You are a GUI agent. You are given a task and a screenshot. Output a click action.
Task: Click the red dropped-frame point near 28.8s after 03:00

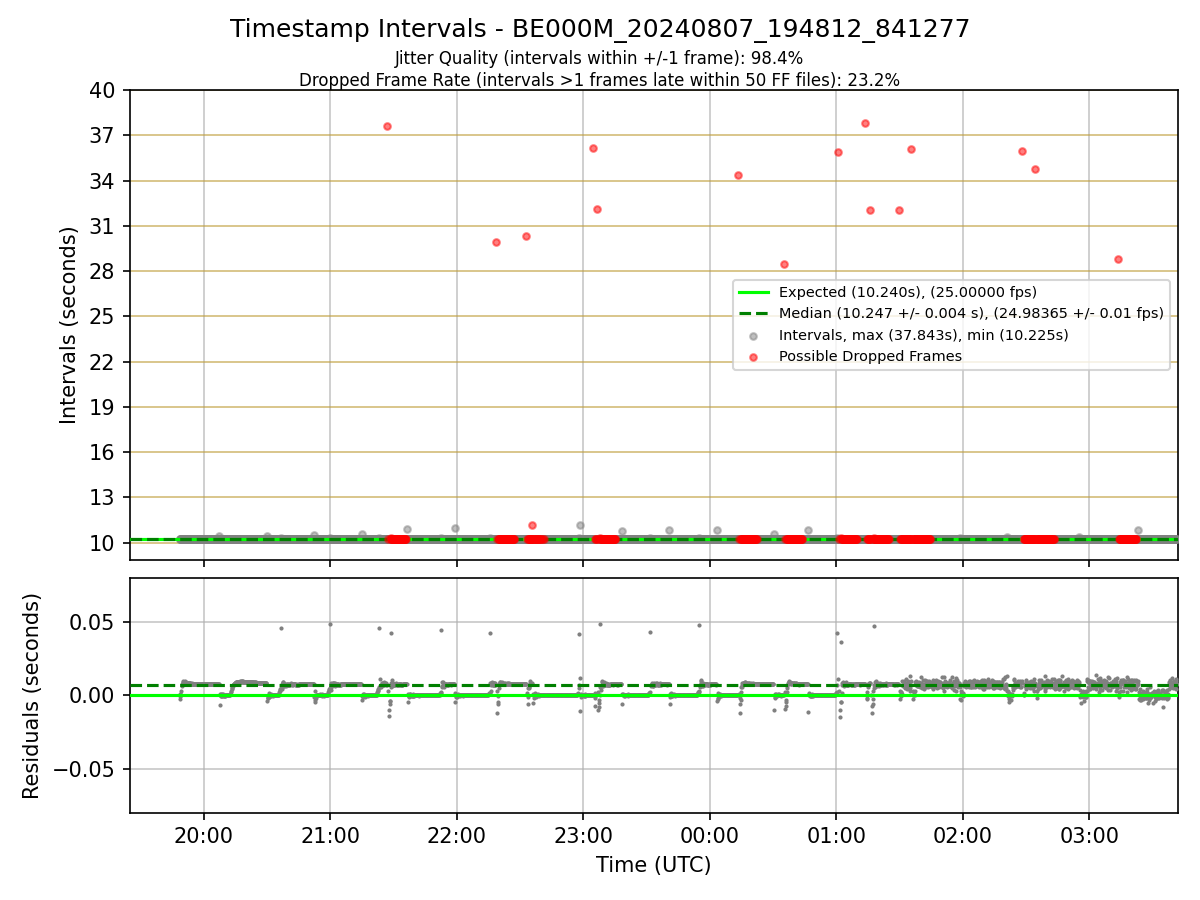coord(1118,259)
